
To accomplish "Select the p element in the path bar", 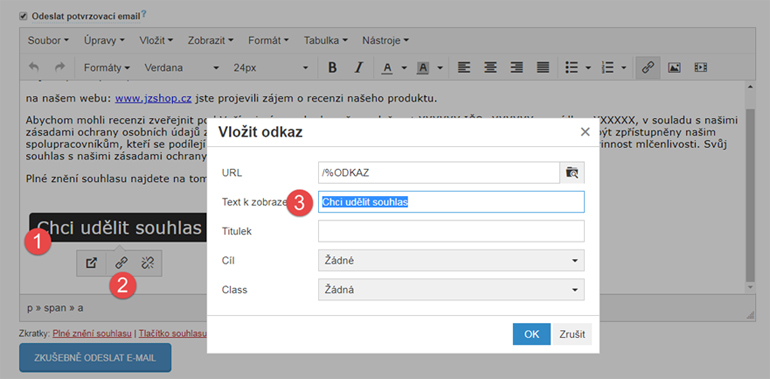I will click(x=29, y=308).
